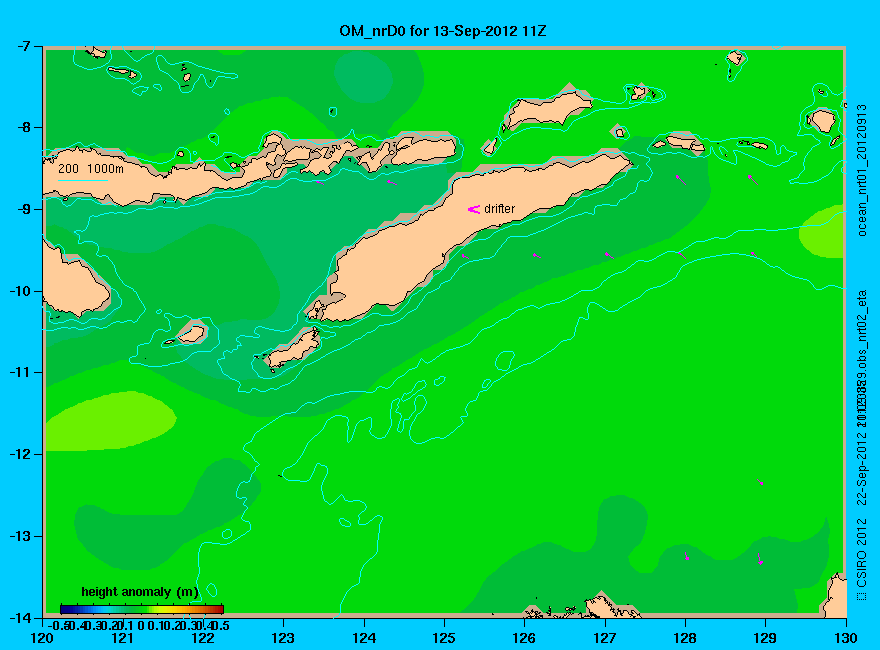
Task: Select the 'drifter' legend label
Action: coord(499,209)
